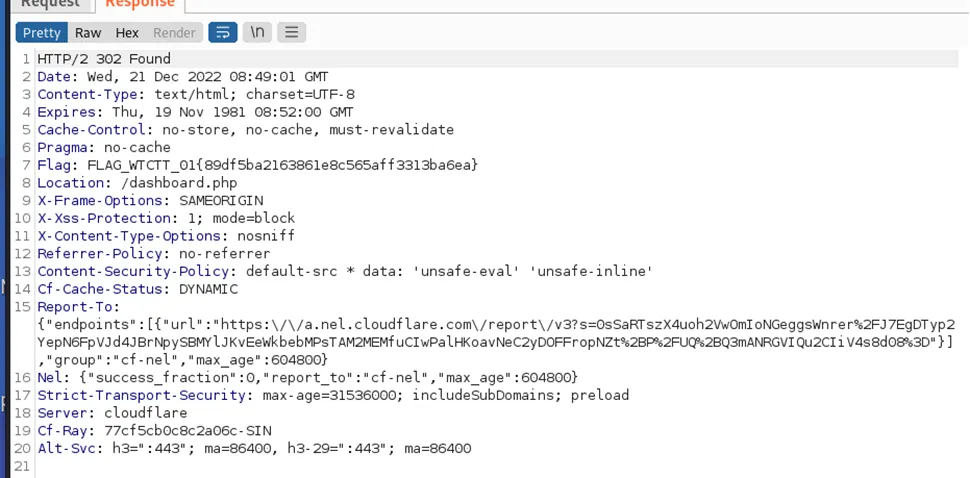Open the Request tab
The image size is (970, 478).
point(51,4)
